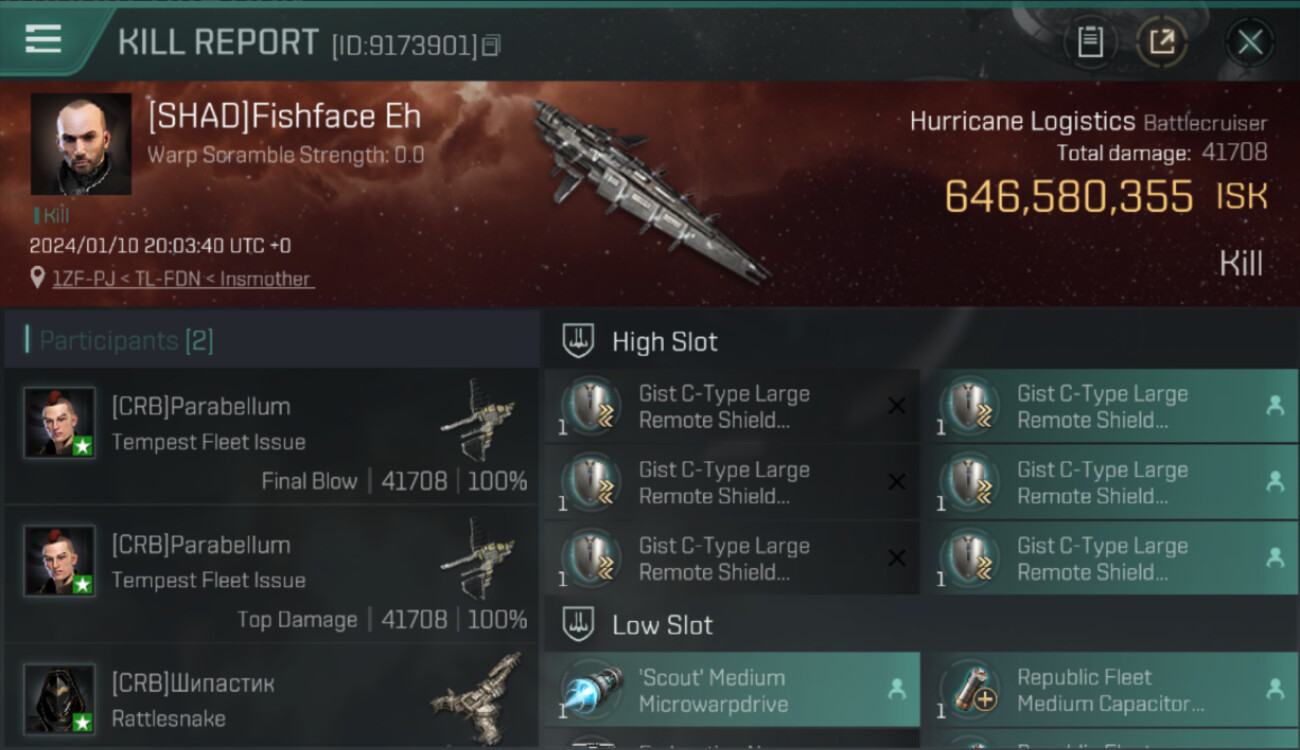Select Republic Fleet Medium Capacitor module
1300x750 pixels.
tap(1111, 690)
